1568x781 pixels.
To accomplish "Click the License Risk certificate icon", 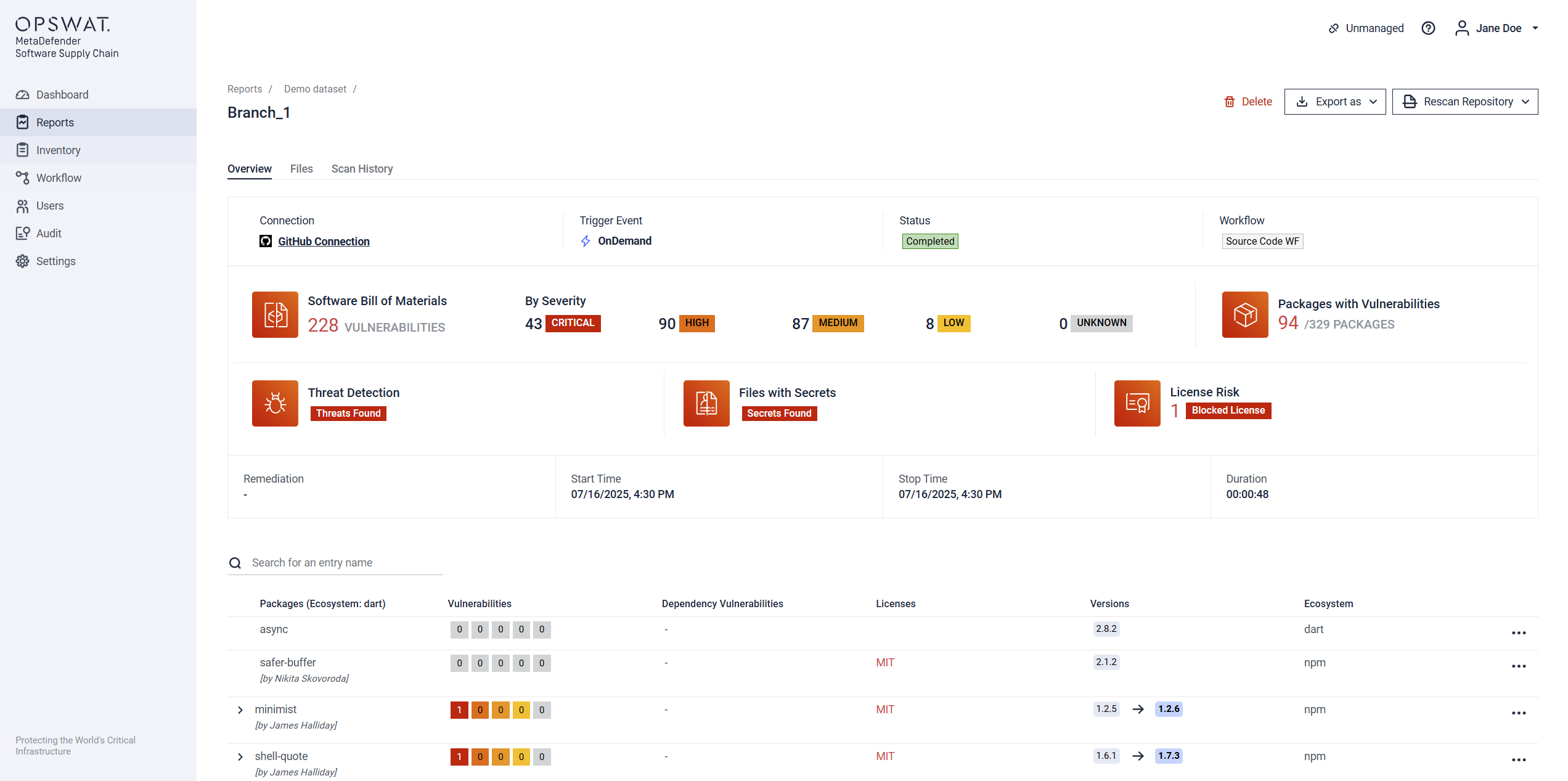I will 1137,403.
